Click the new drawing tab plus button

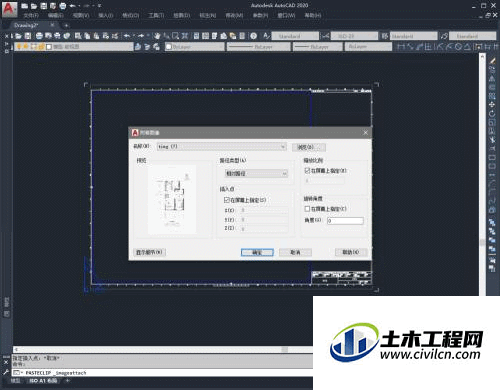point(66,25)
